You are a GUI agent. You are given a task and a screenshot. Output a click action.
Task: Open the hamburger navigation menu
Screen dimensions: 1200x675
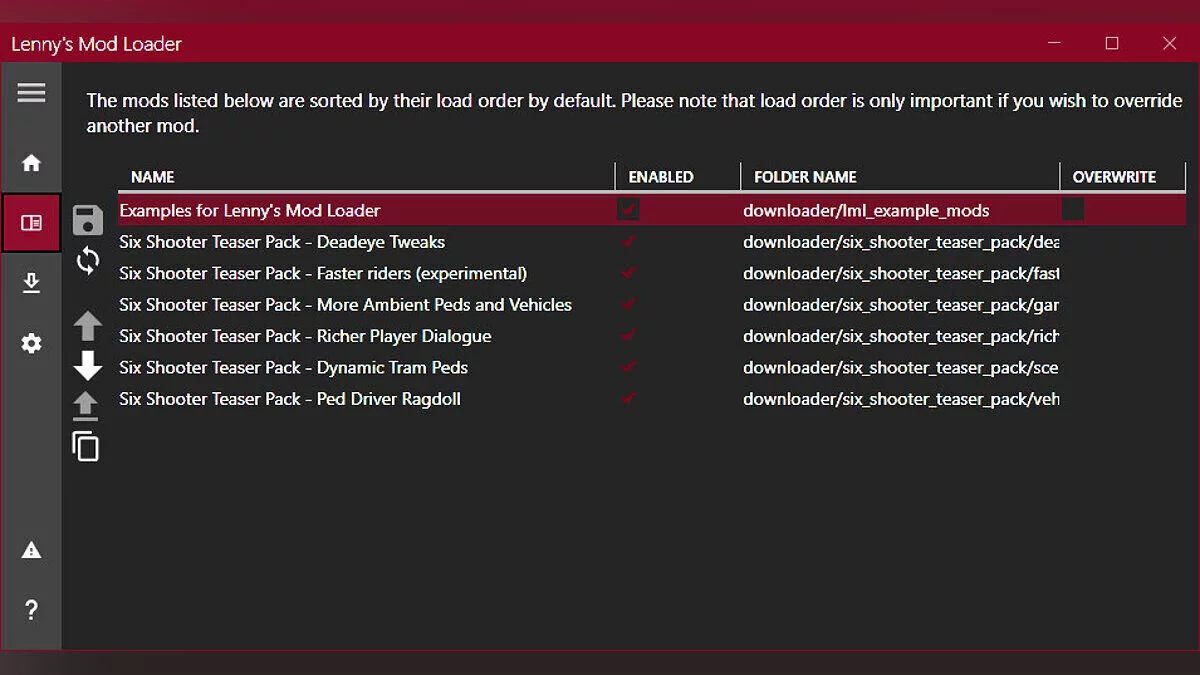[x=31, y=93]
